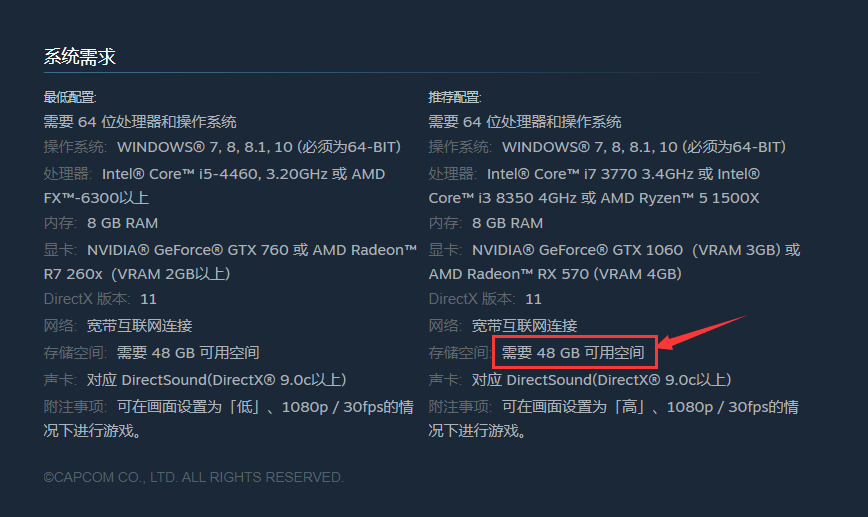This screenshot has width=868, height=517.
Task: Select the 推荐配置 label
Action: pos(454,97)
